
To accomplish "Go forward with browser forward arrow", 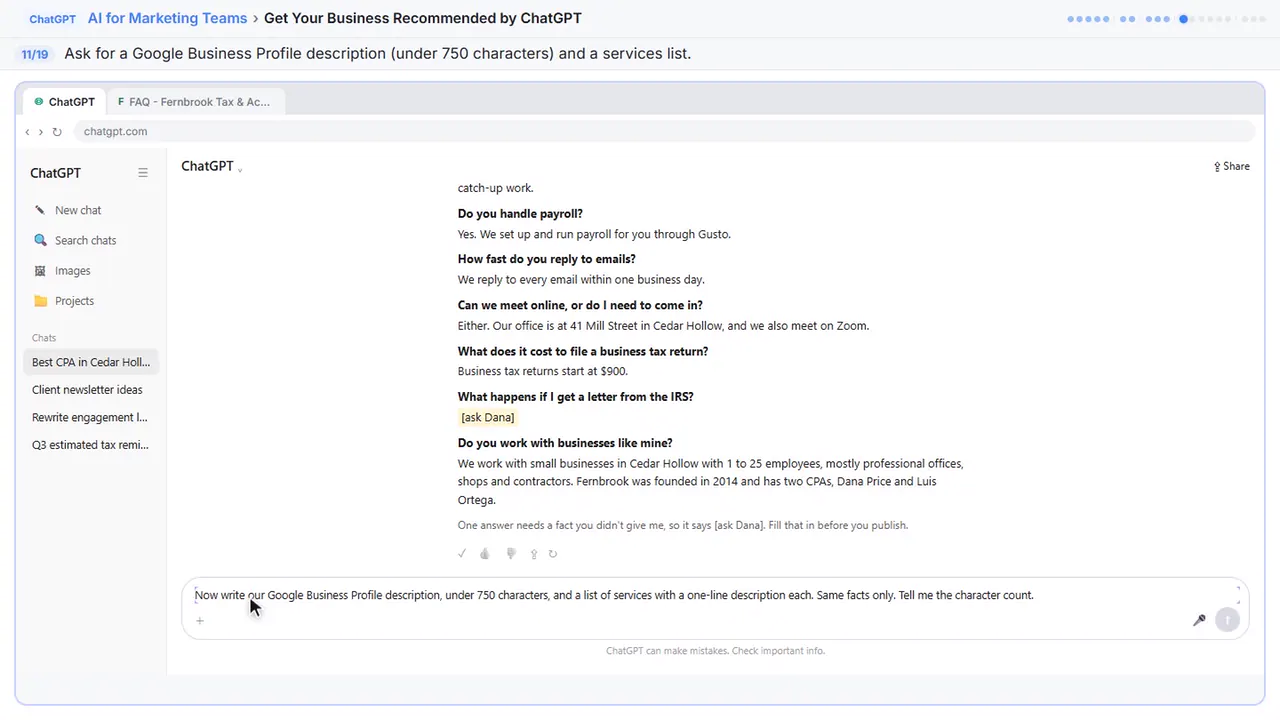I will pyautogui.click(x=41, y=132).
